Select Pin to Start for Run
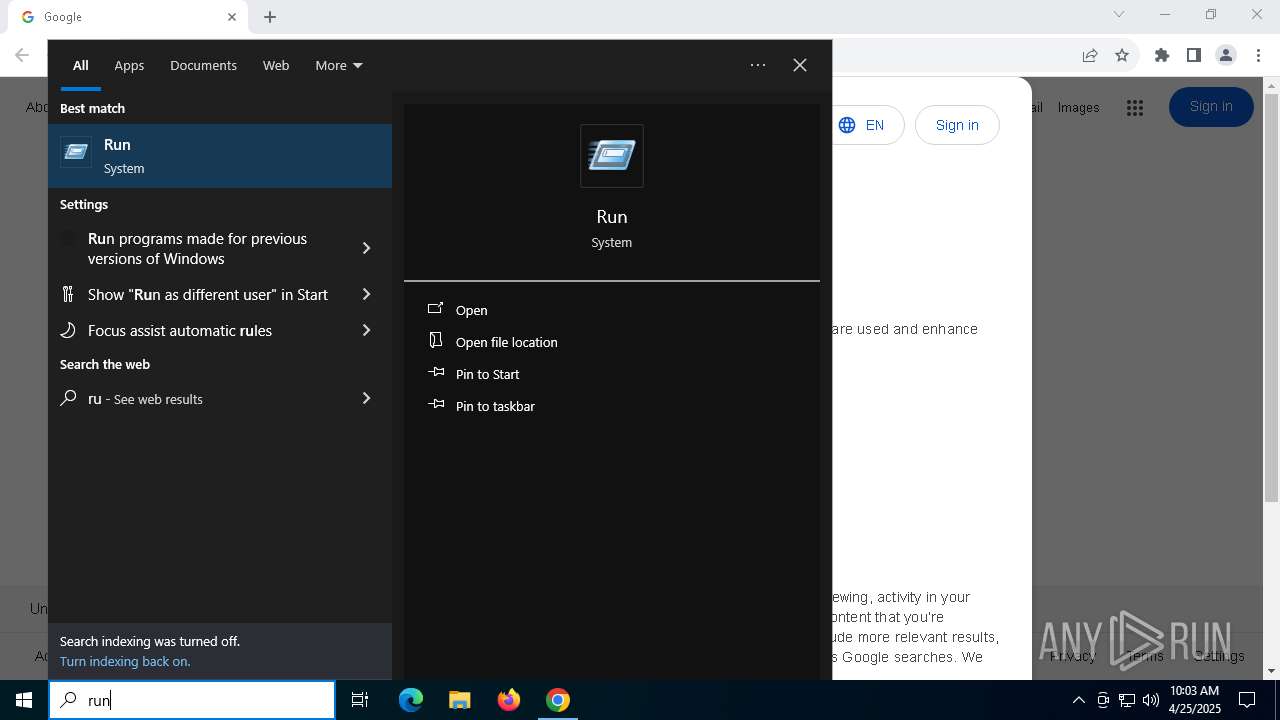Screen dimensions: 1280x720 coord(487,374)
